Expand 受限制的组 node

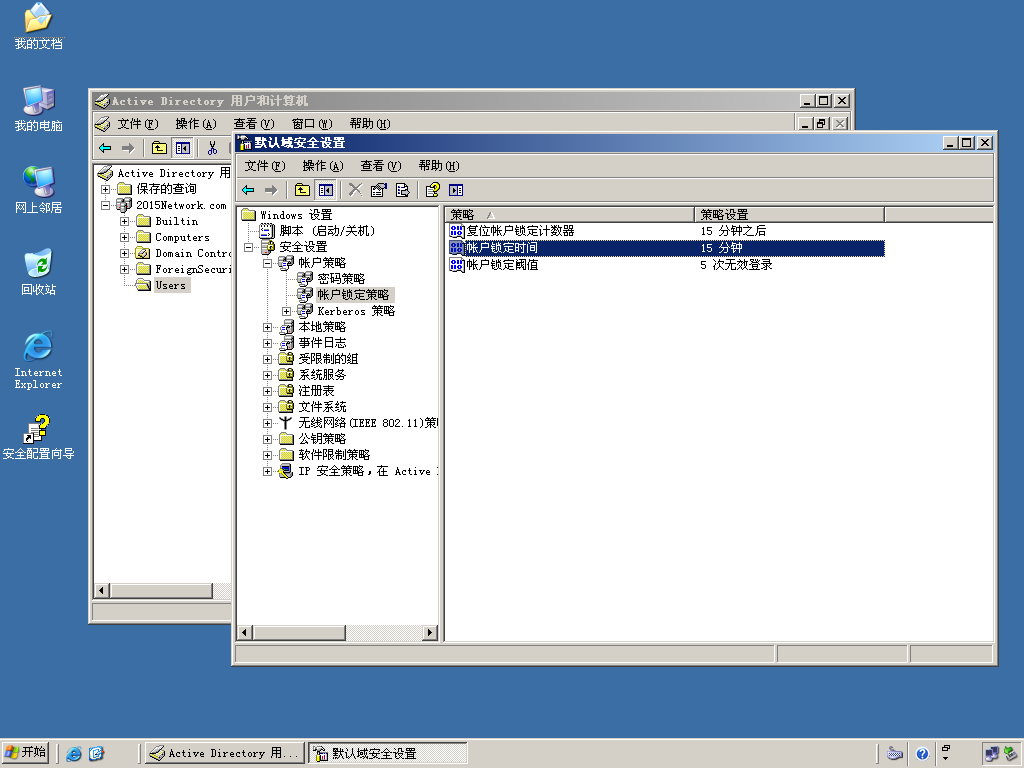267,359
